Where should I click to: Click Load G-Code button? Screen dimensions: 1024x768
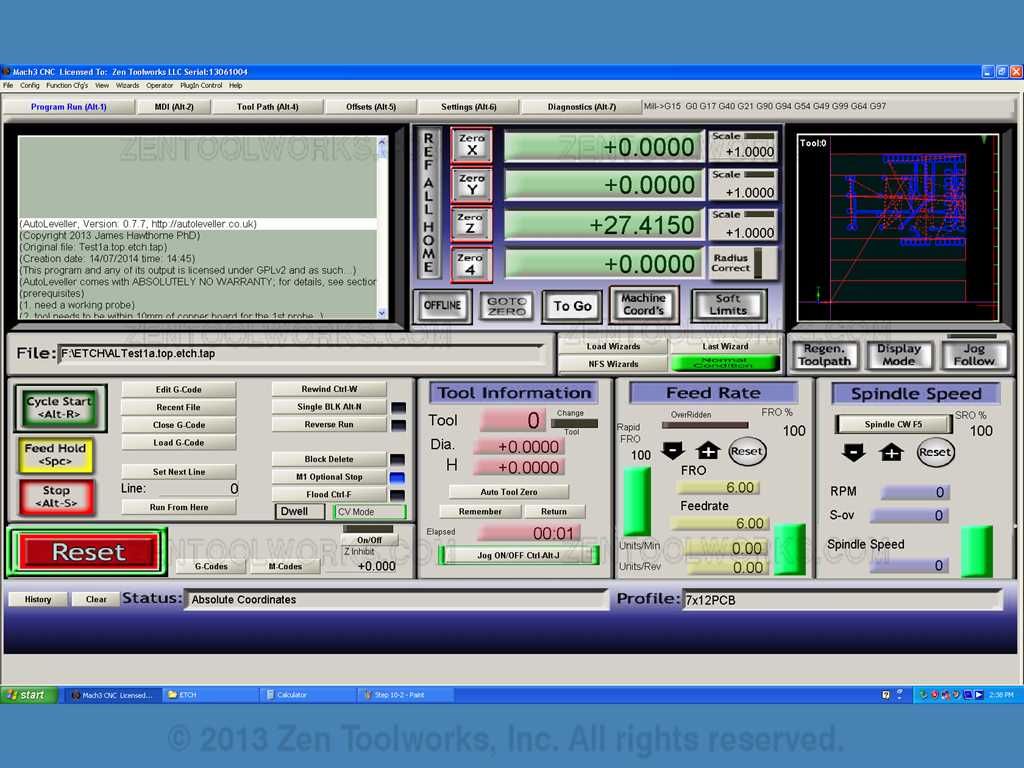coord(179,442)
